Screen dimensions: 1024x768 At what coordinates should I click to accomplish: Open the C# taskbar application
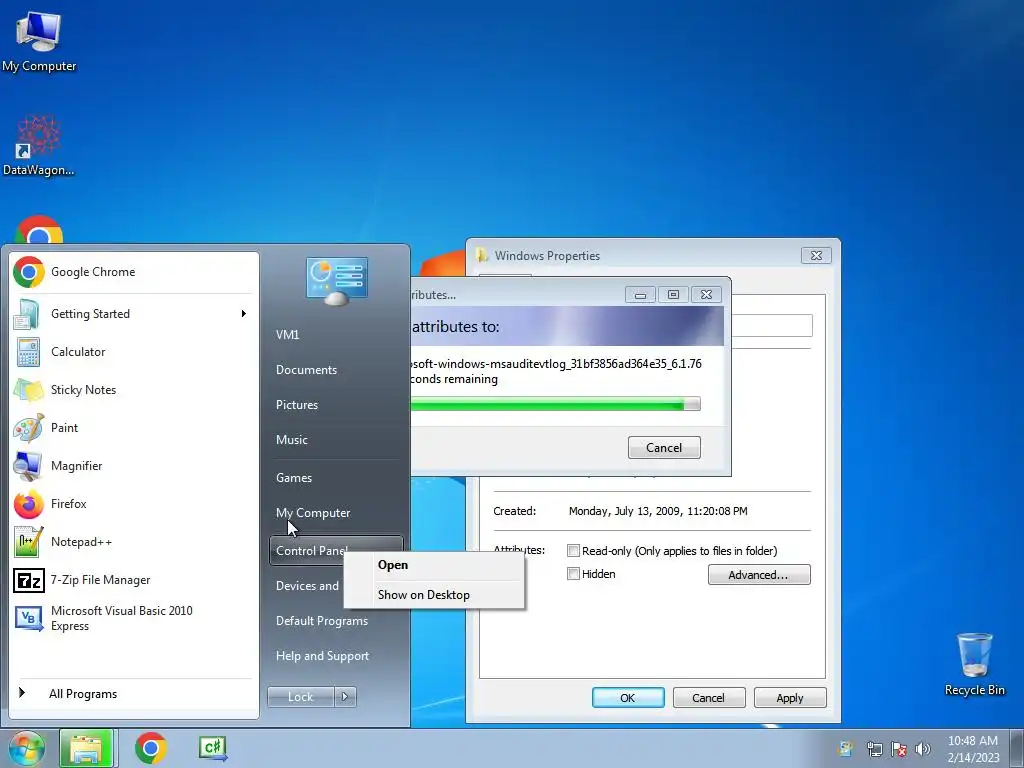[214, 748]
